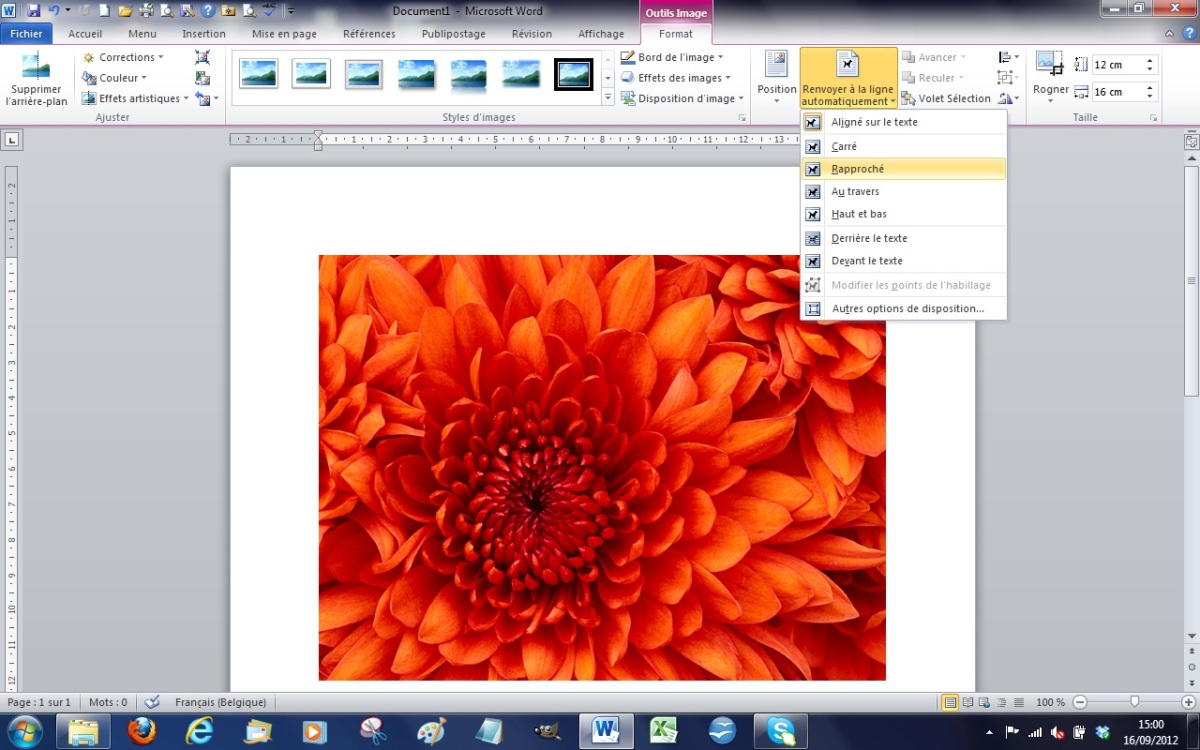1200x750 pixels.
Task: Click the Remplacer l'image icon
Action: pos(203,78)
